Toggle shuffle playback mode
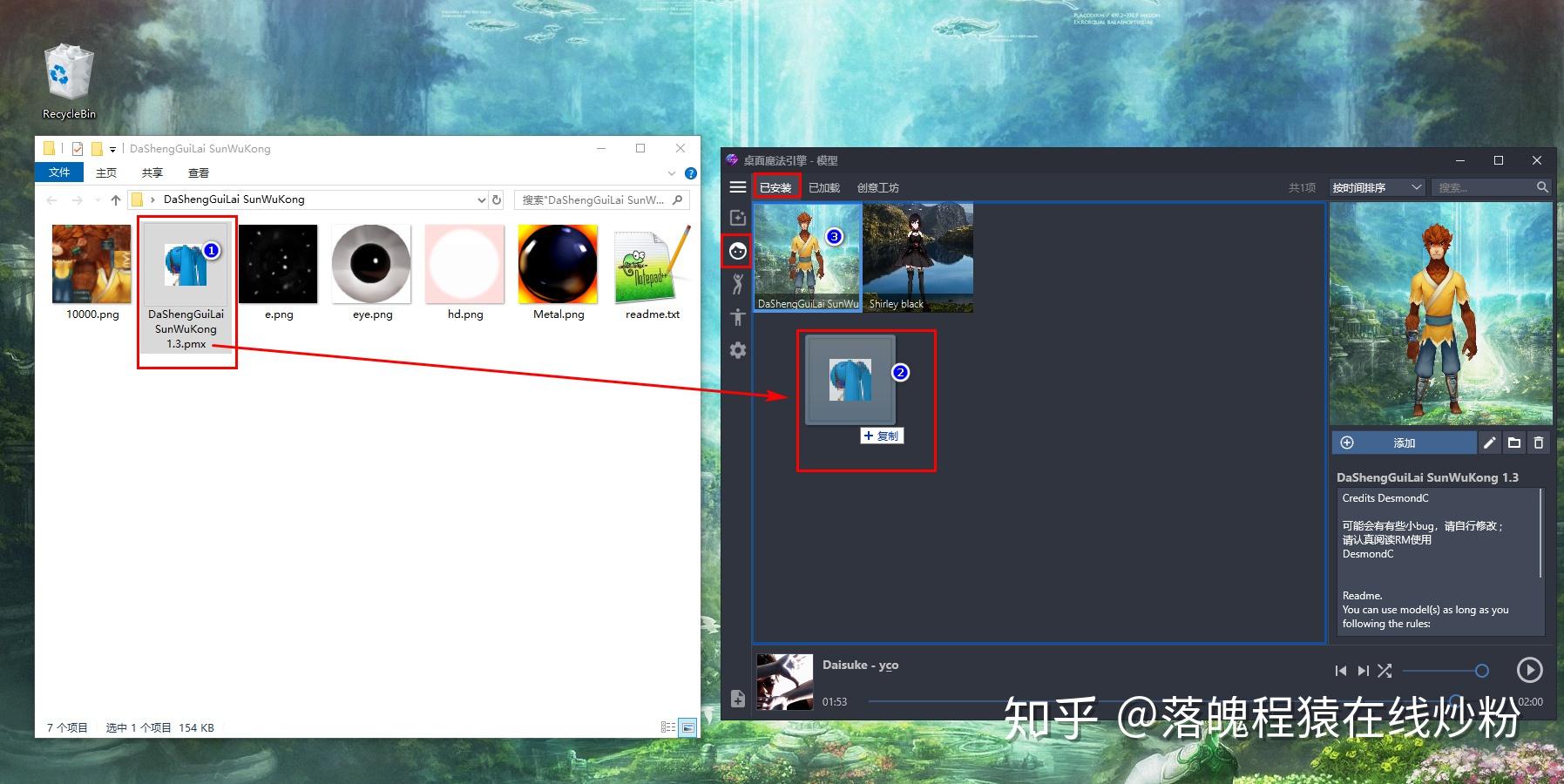The image size is (1564, 784). click(1385, 671)
